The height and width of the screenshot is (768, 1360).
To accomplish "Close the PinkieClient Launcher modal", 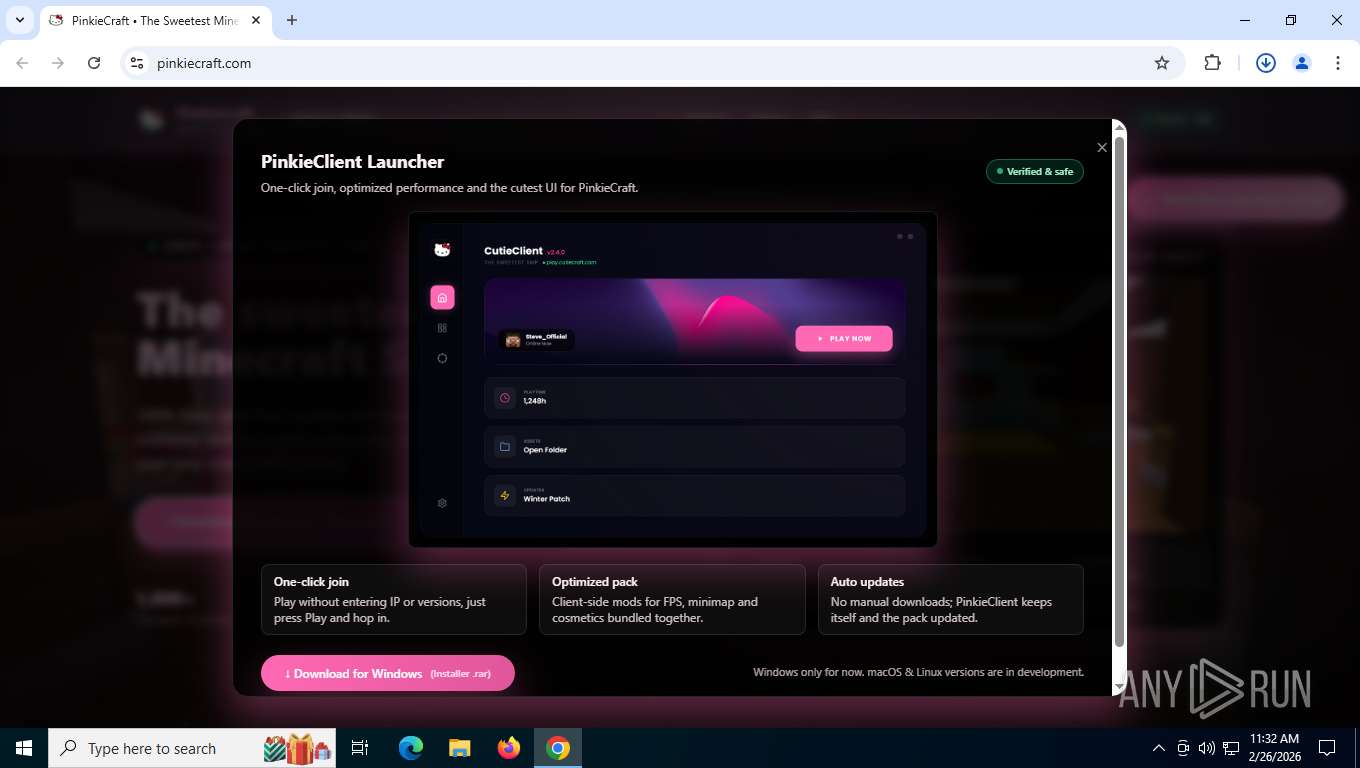I will click(x=1102, y=148).
